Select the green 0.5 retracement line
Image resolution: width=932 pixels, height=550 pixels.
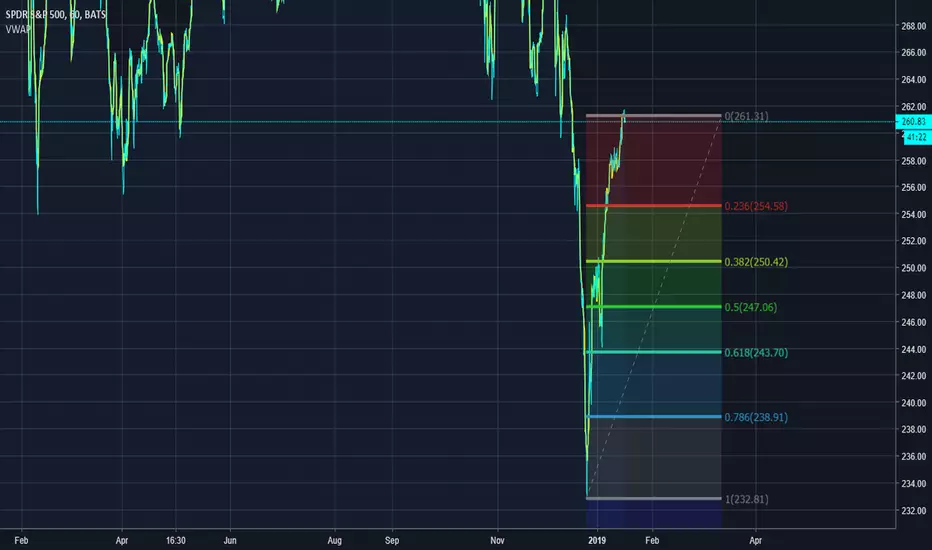(653, 307)
